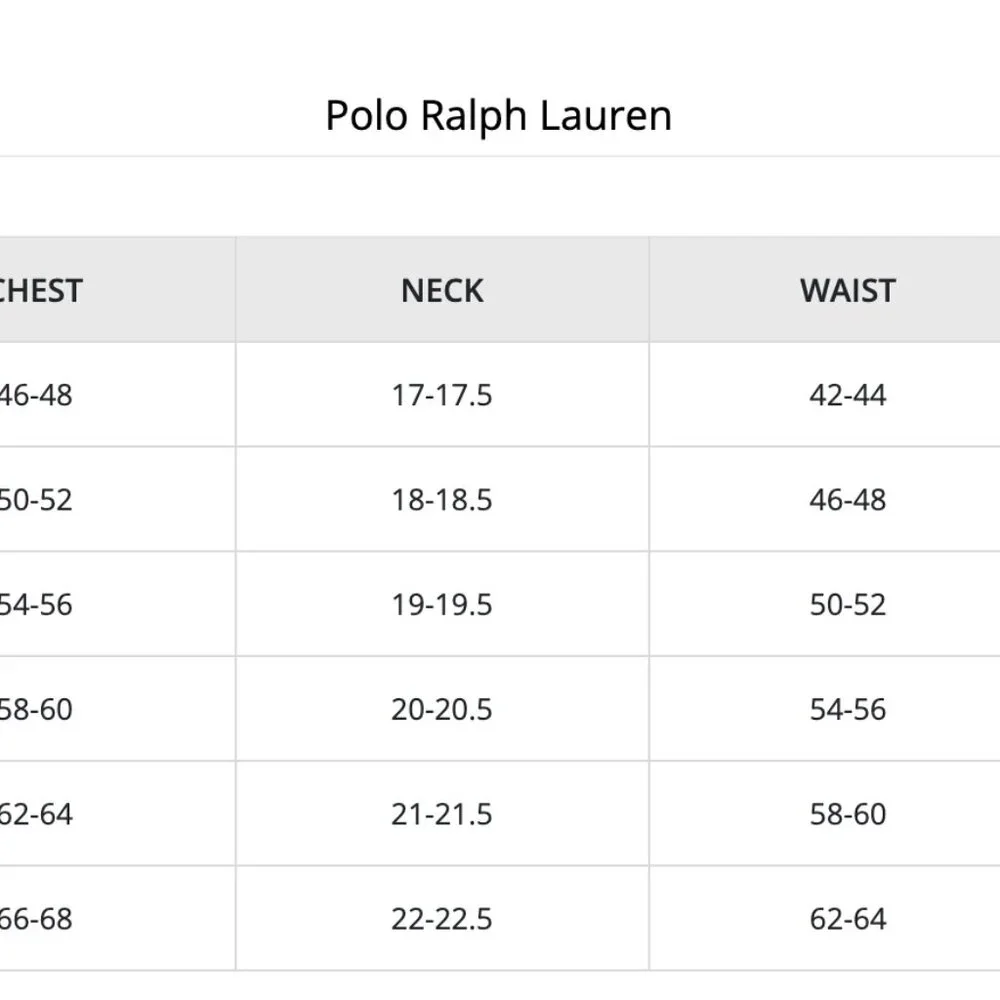Viewport: 1000px width, 1000px height.
Task: Click neck size 17-17.5 cell
Action: click(x=442, y=395)
